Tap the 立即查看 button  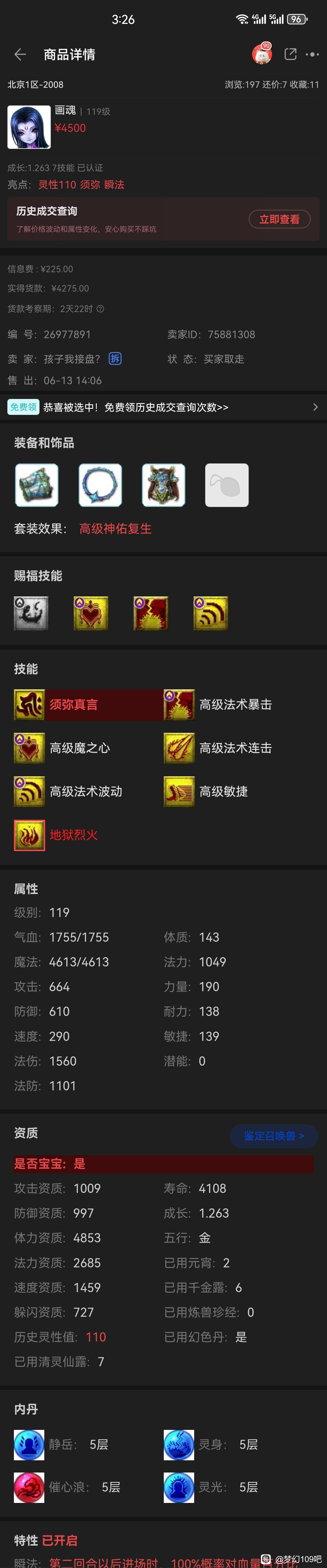coord(280,219)
